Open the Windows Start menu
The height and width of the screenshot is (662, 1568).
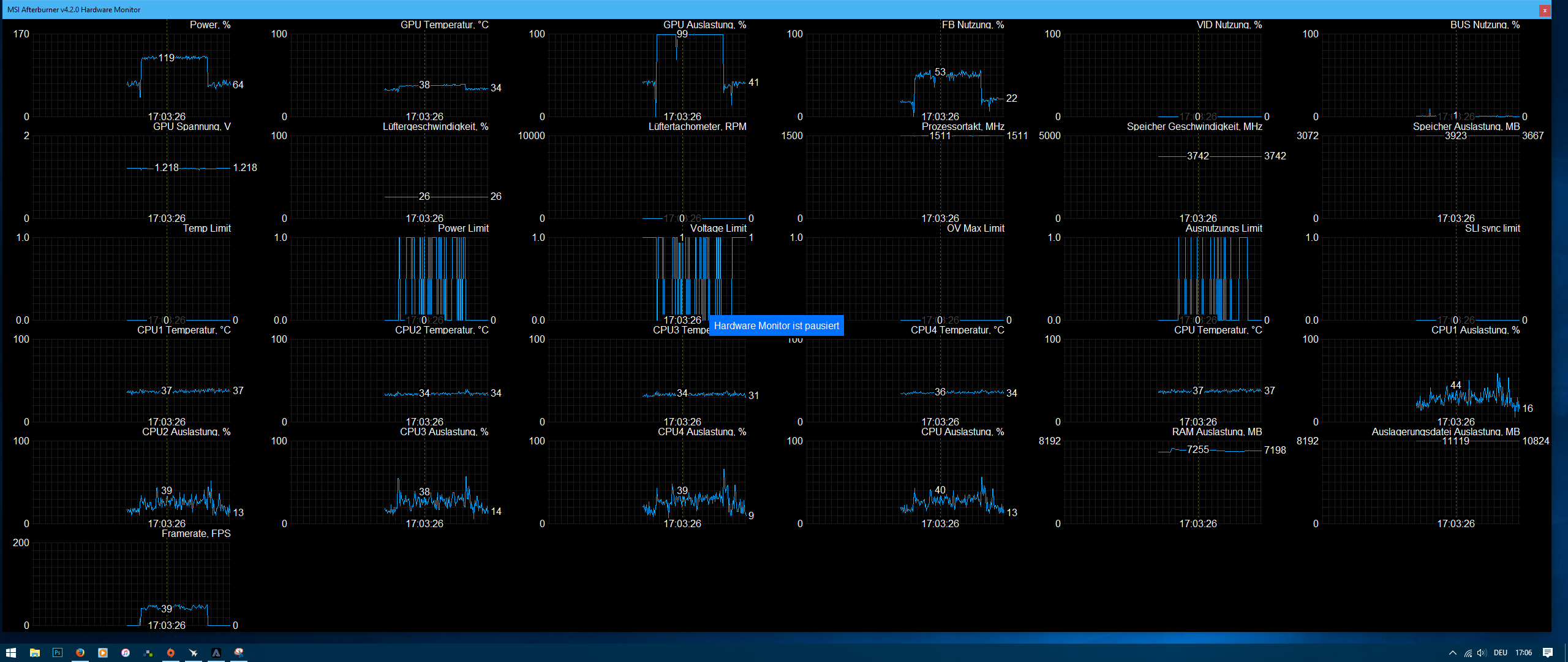click(11, 653)
